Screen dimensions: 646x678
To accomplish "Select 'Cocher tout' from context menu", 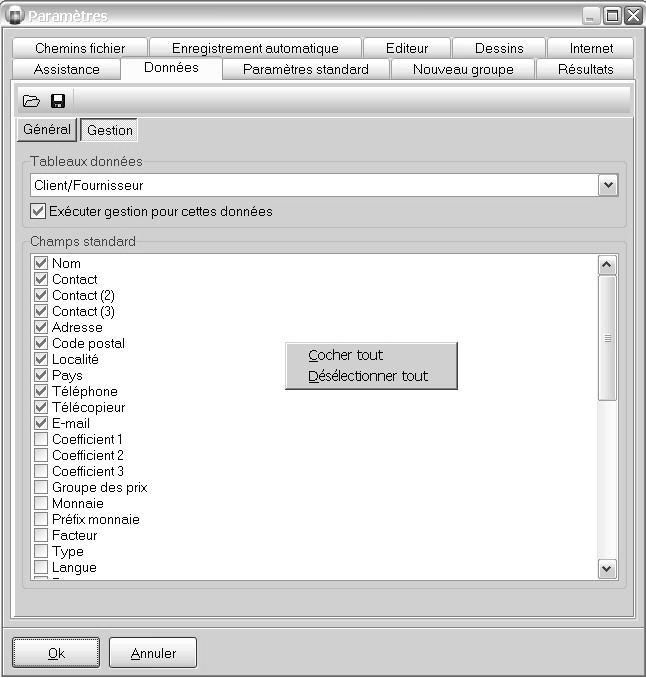I will tap(371, 355).
